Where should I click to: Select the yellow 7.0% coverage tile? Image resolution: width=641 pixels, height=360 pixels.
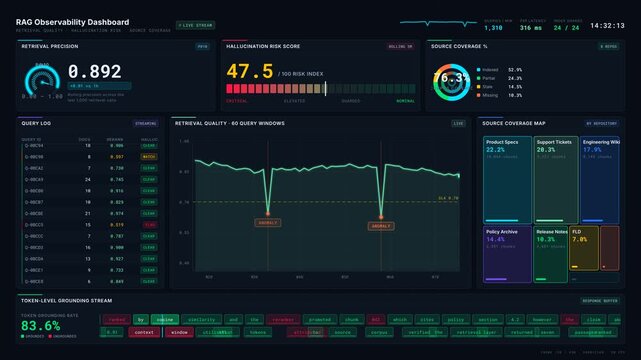point(584,248)
